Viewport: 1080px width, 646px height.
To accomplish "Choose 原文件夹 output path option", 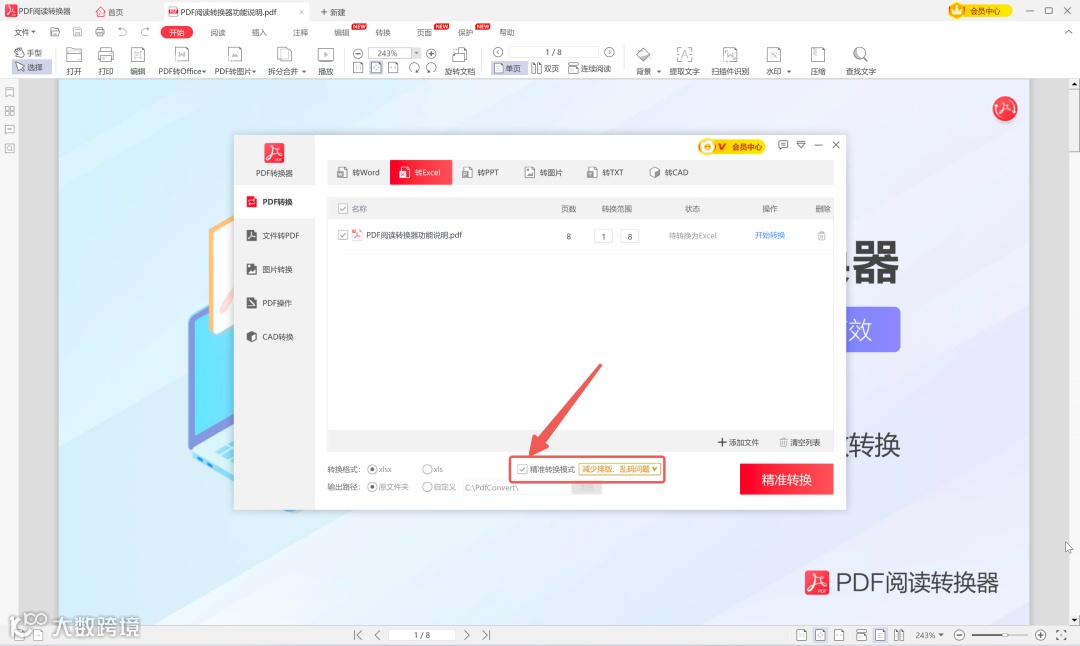I will (372, 487).
